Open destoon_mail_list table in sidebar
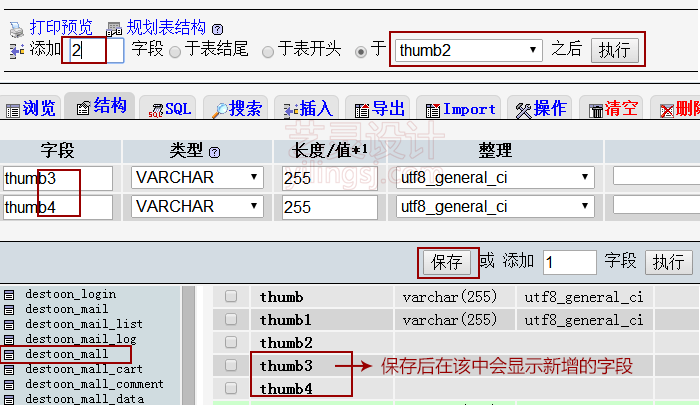 click(84, 324)
